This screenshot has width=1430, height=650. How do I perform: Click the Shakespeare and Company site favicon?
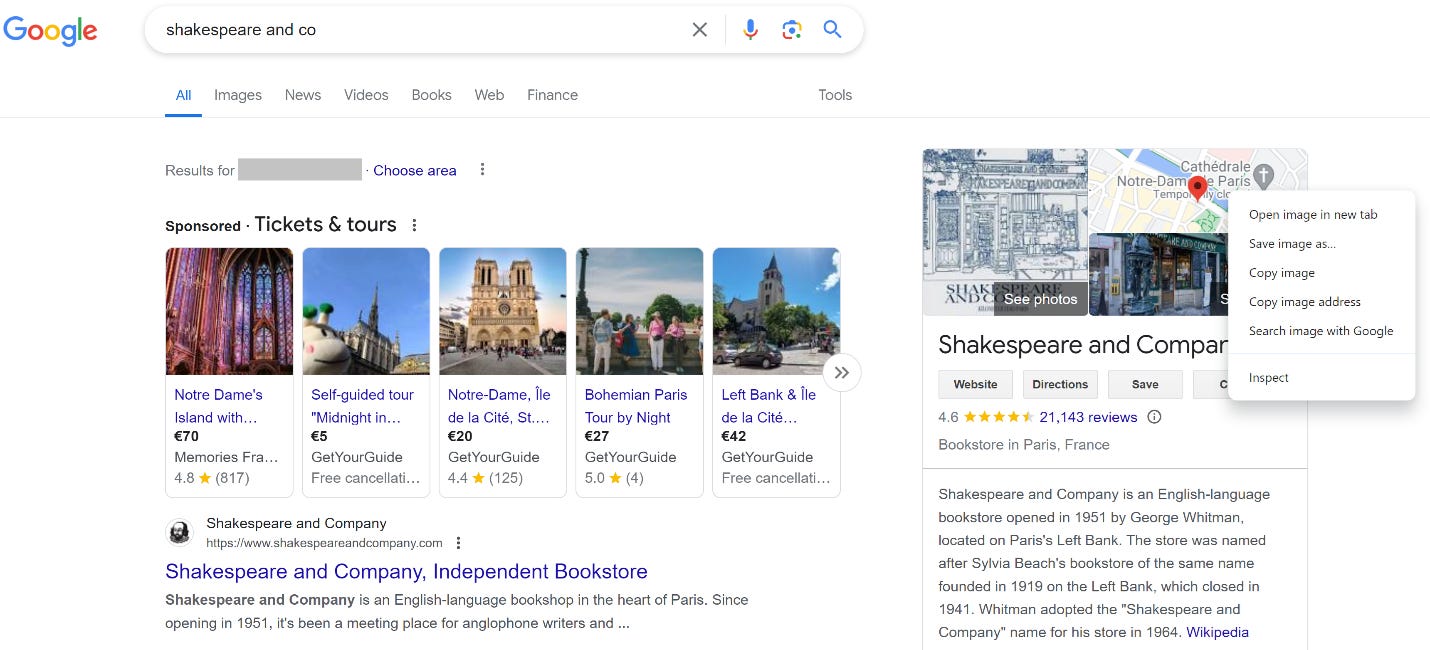(x=179, y=532)
